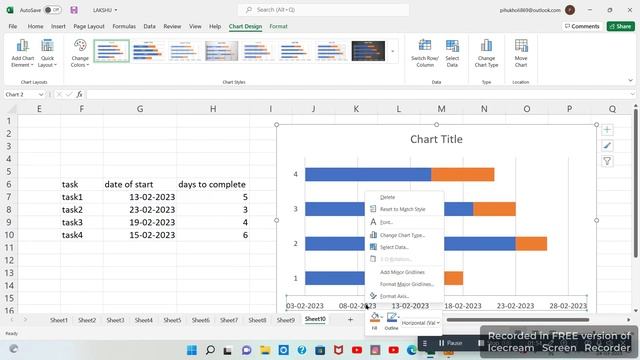640x360 pixels.
Task: Click Fill paint bucket in mini toolbar
Action: click(374, 317)
